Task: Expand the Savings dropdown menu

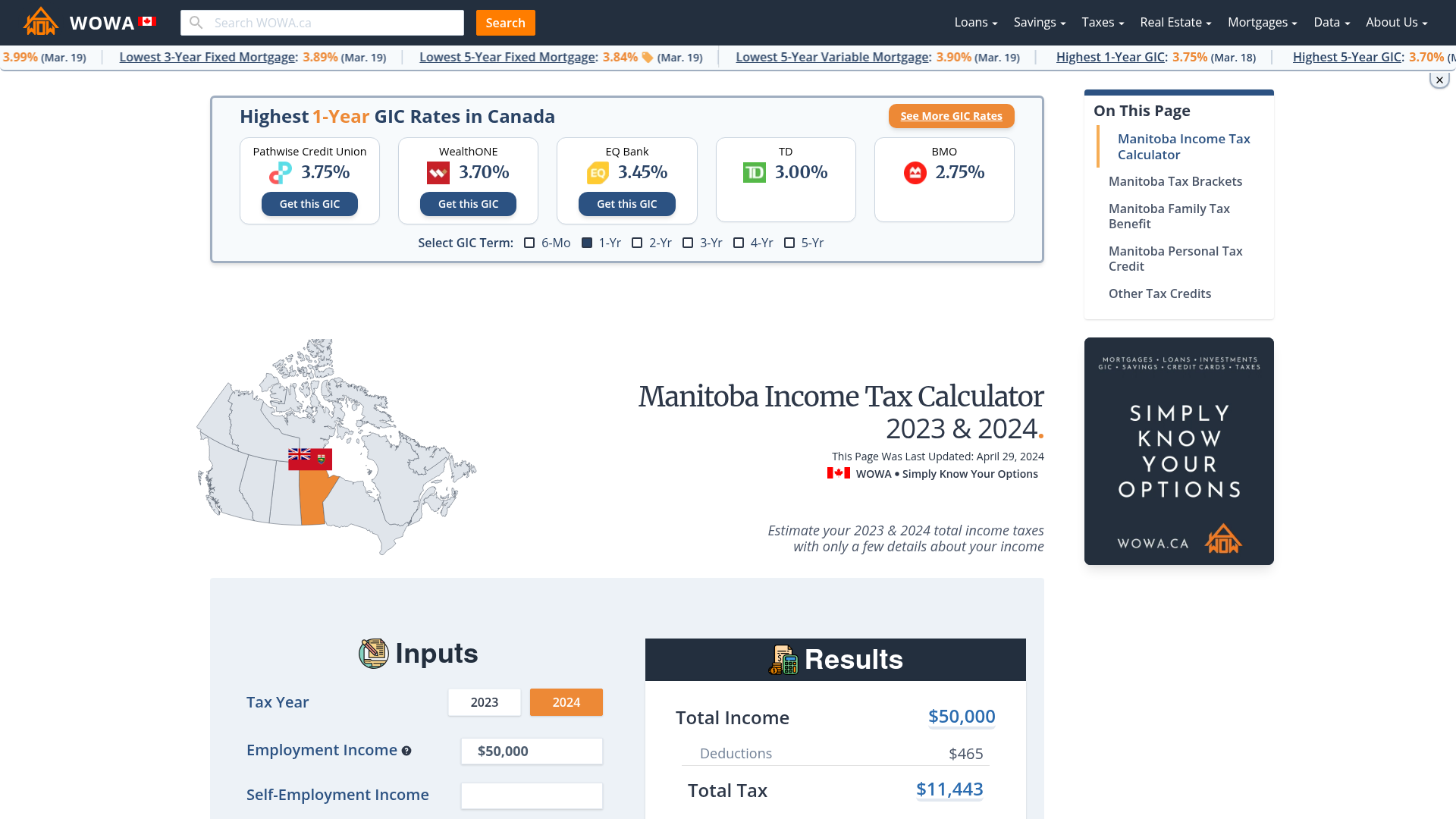Action: [x=1040, y=22]
